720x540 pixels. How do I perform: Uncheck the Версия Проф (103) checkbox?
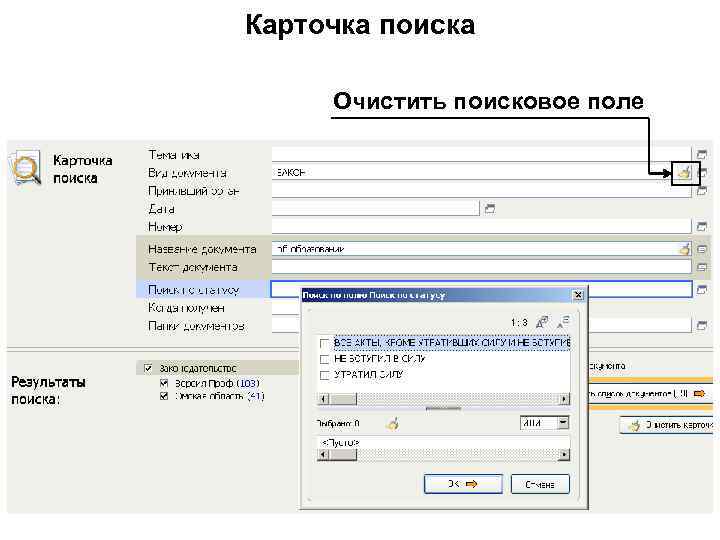164,383
